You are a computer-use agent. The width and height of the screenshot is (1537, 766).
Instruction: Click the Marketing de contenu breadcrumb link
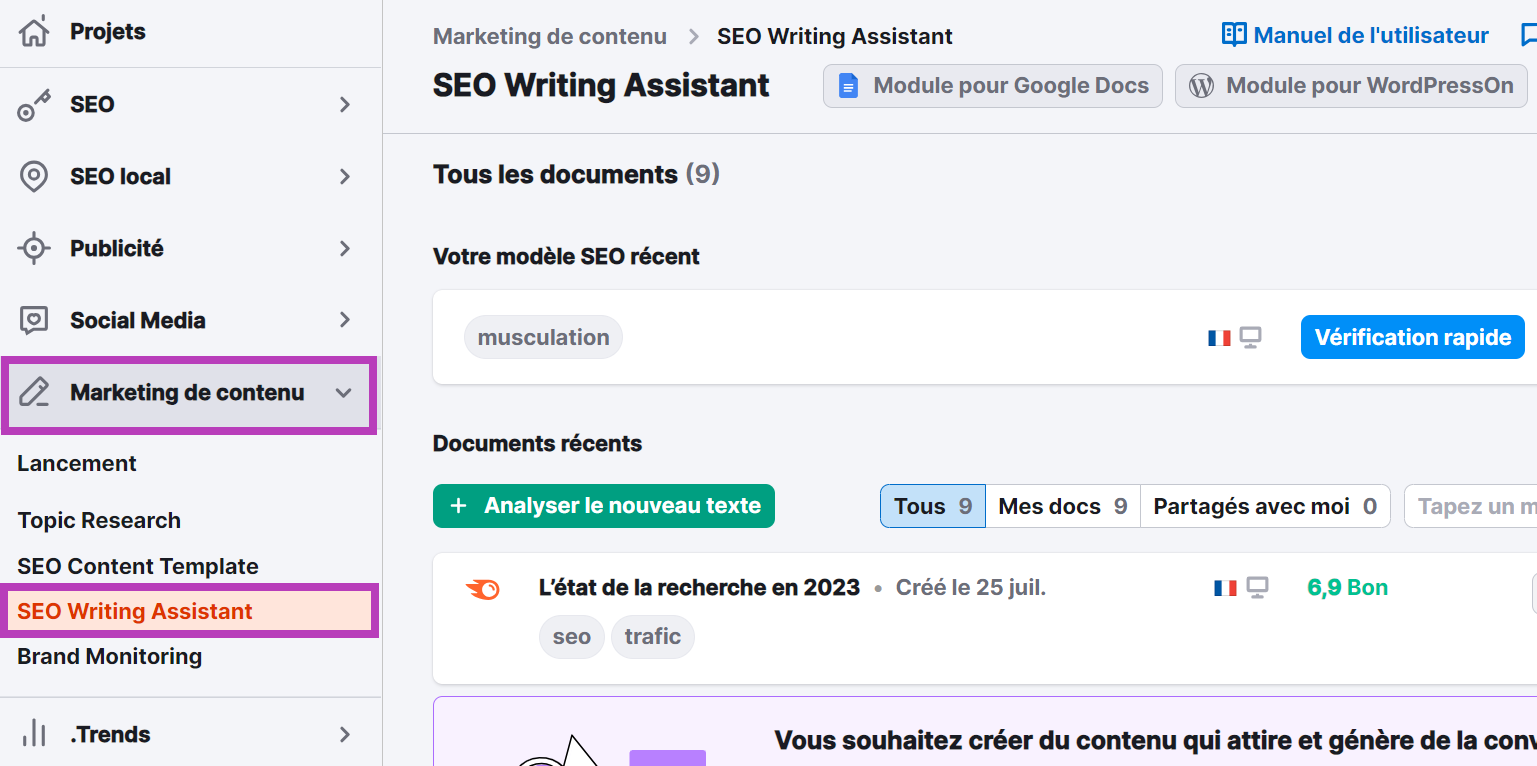(550, 37)
